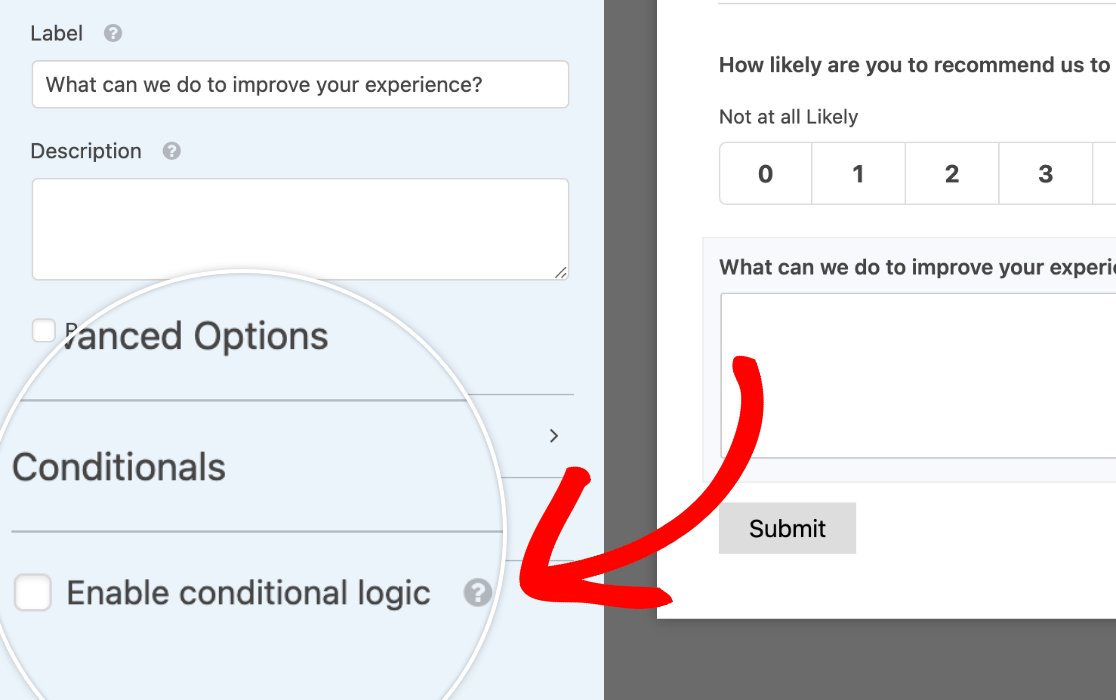Click the help icon beside Label

112,33
